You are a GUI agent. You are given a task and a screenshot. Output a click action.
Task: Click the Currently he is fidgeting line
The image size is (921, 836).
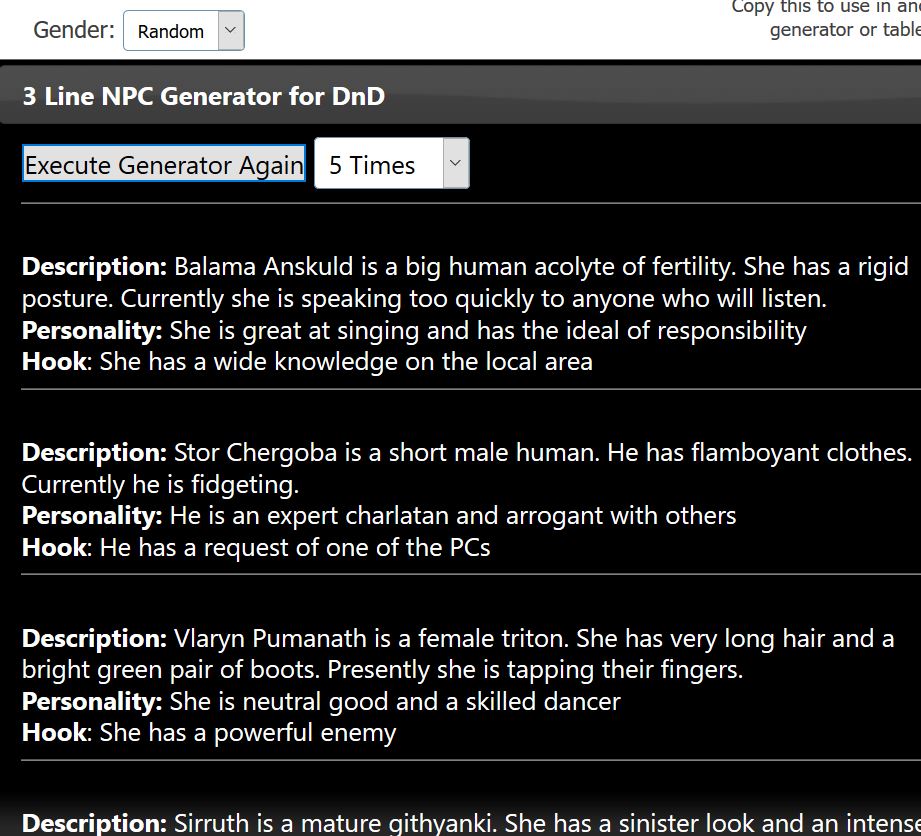point(160,485)
